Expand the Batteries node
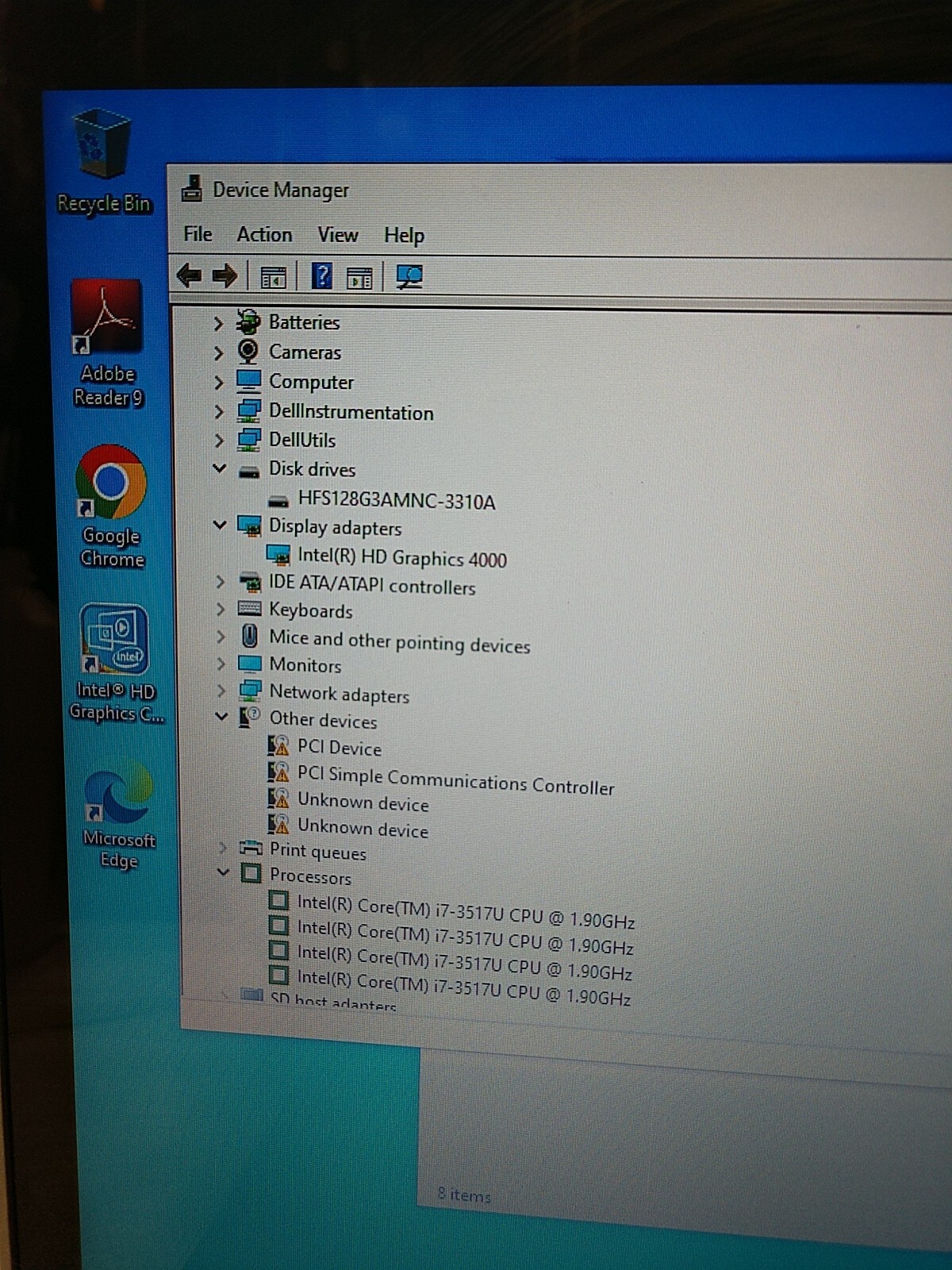 pos(218,323)
